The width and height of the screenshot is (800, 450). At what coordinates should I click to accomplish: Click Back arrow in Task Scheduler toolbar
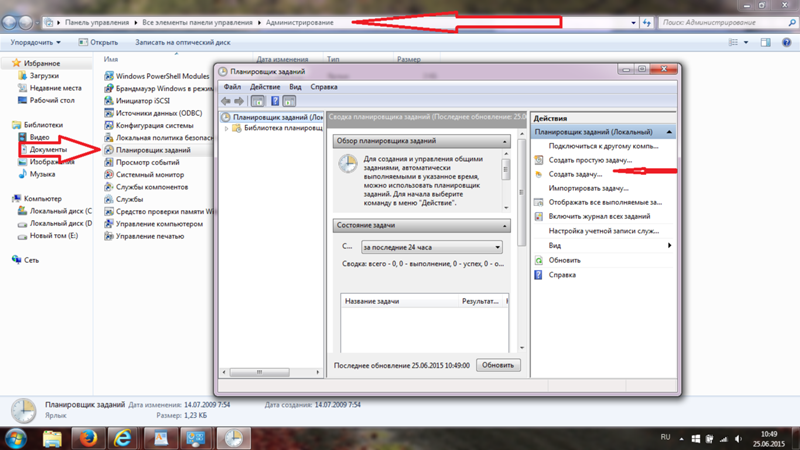tap(226, 101)
